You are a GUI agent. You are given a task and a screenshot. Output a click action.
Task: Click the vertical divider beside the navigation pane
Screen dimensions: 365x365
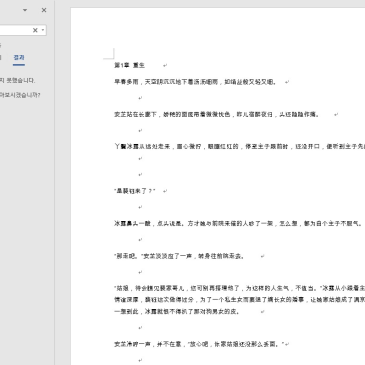pyautogui.click(x=55, y=183)
